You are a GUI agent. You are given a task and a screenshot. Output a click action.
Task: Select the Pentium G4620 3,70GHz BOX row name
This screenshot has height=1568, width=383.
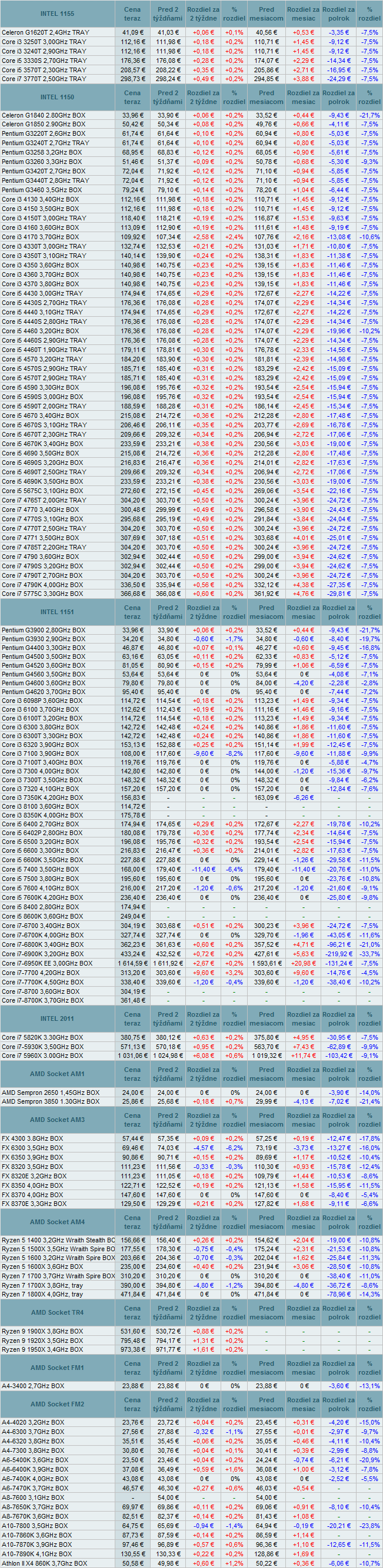(x=43, y=692)
